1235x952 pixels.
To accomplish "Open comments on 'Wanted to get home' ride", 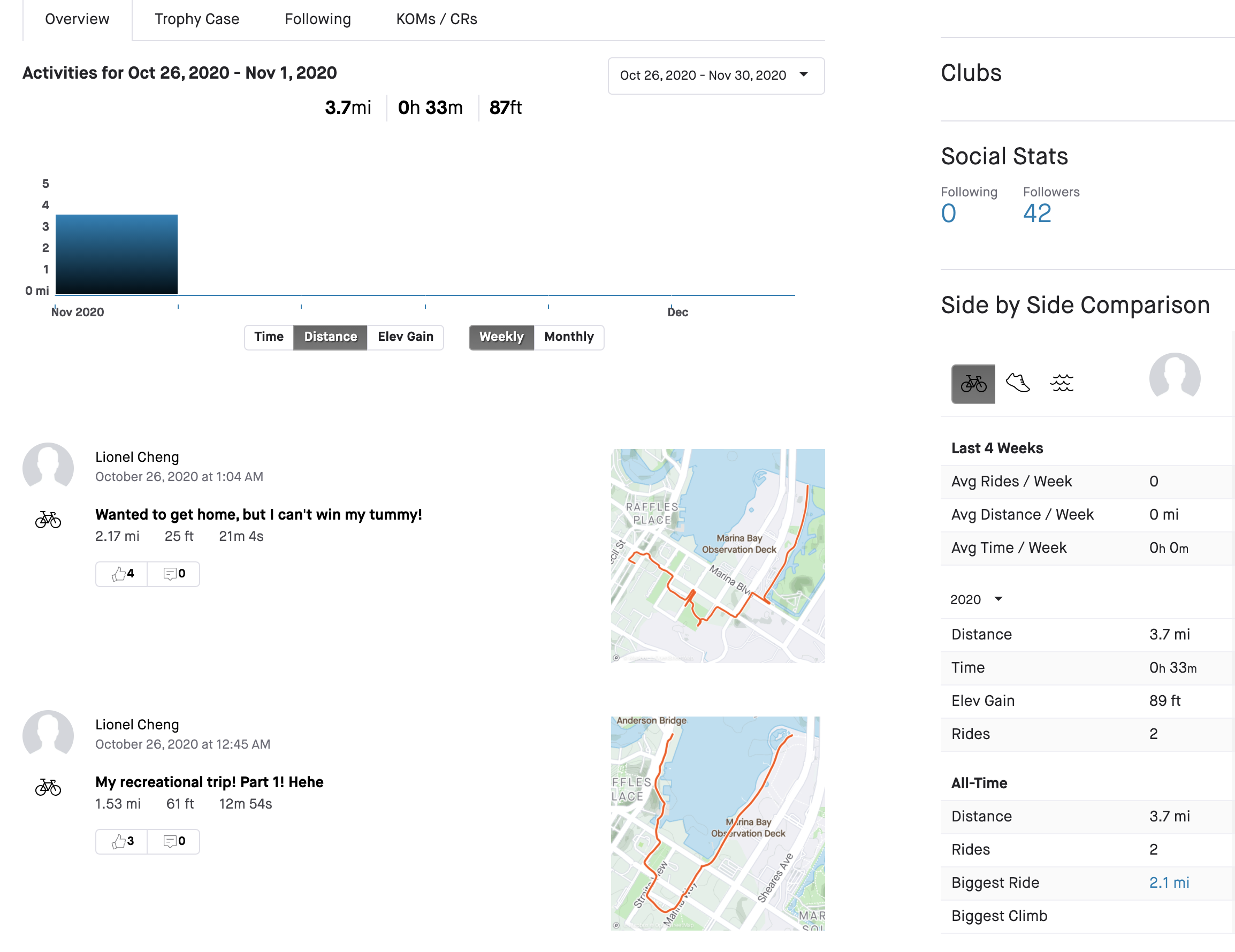I will (173, 574).
